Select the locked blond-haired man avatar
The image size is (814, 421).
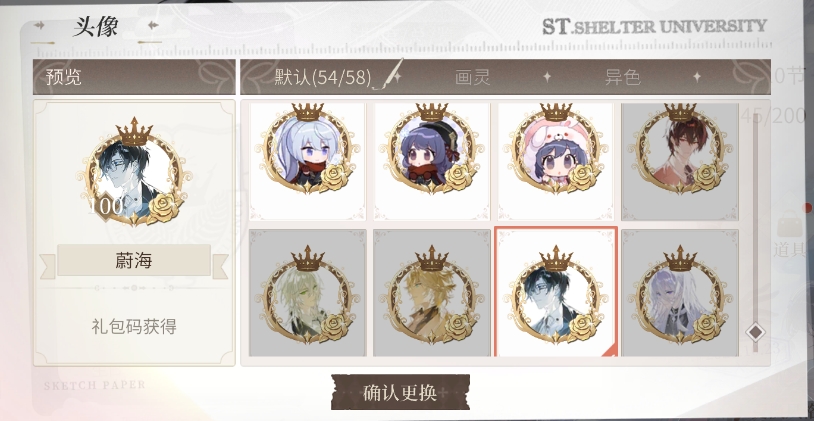point(432,293)
